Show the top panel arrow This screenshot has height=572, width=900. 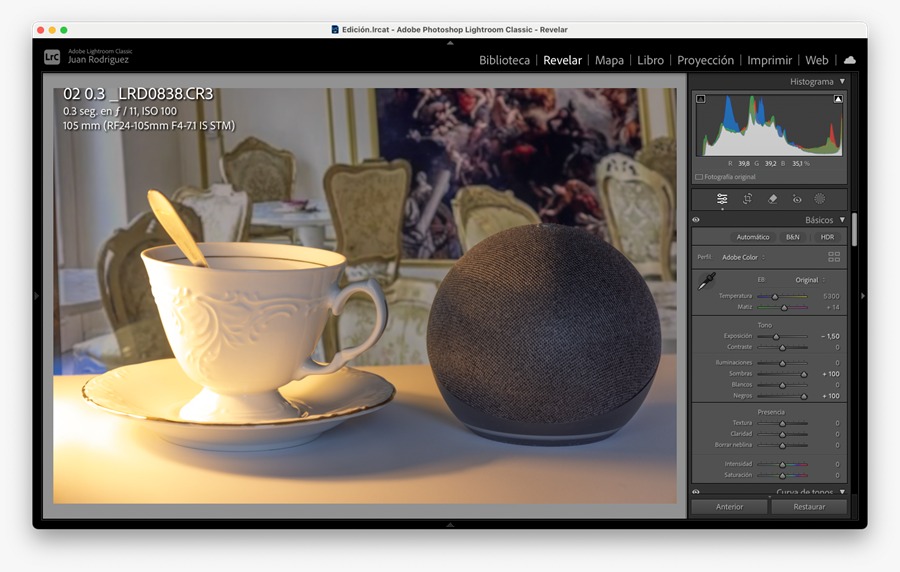coord(450,43)
